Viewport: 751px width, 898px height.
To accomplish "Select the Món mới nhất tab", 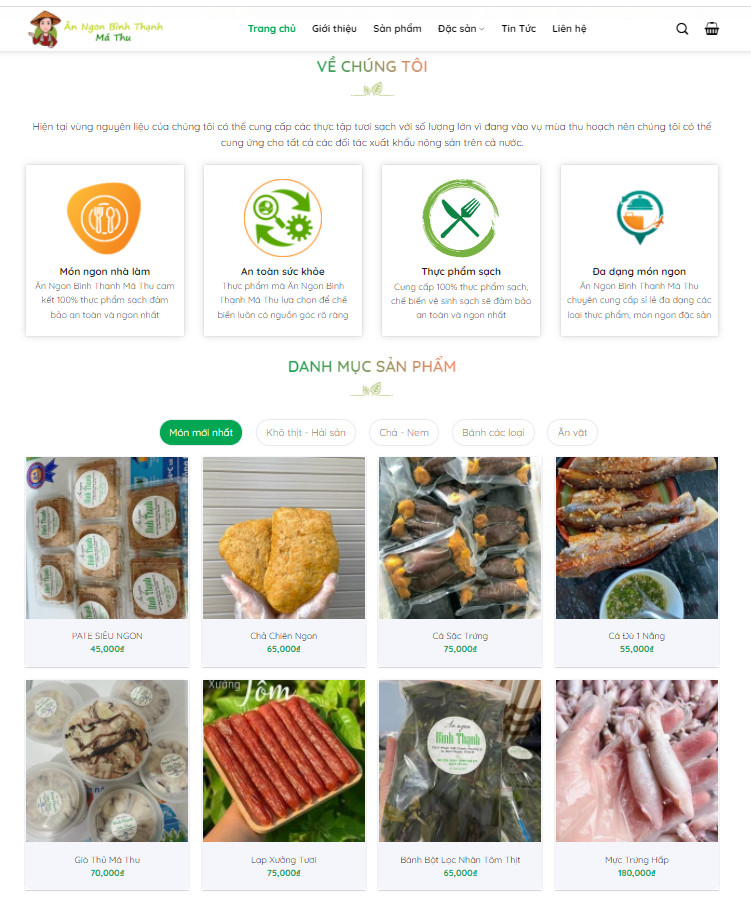I will (x=201, y=432).
